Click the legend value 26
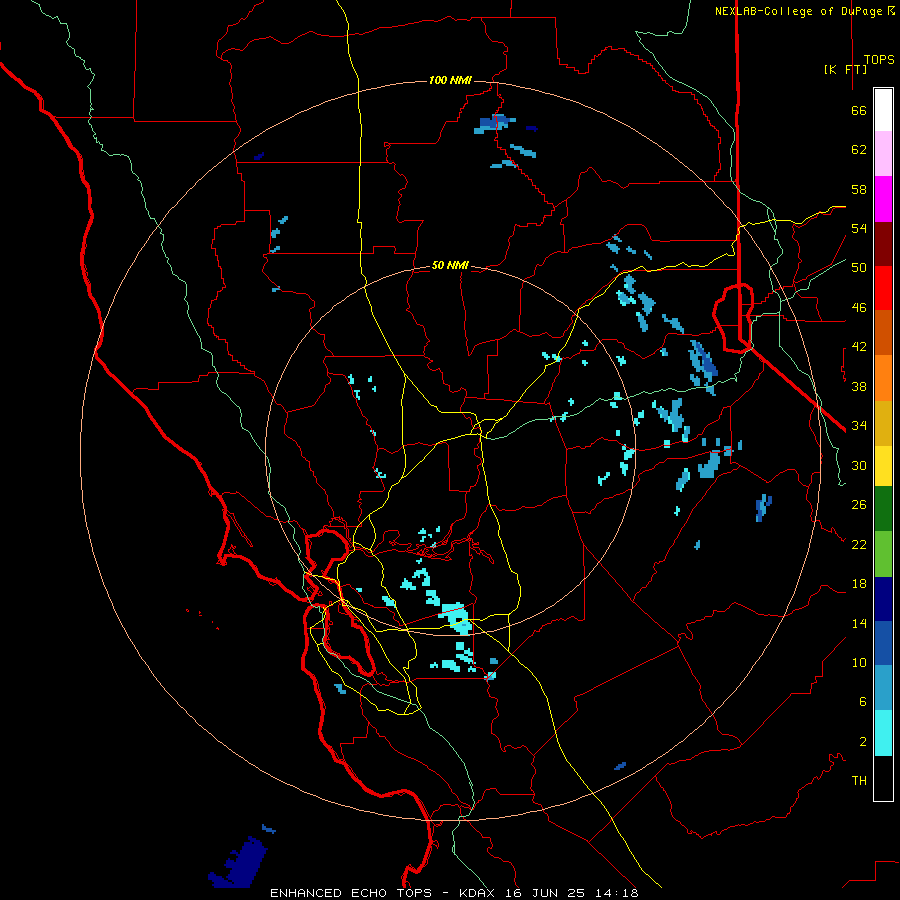Screen dimensions: 900x900 tap(859, 505)
